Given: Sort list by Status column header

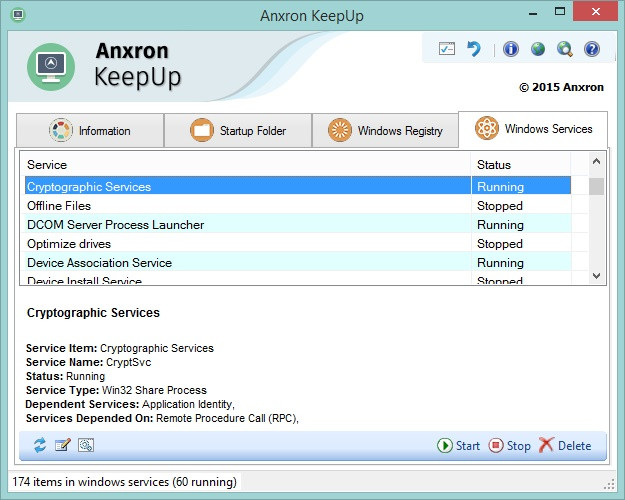Looking at the screenshot, I should [521, 164].
